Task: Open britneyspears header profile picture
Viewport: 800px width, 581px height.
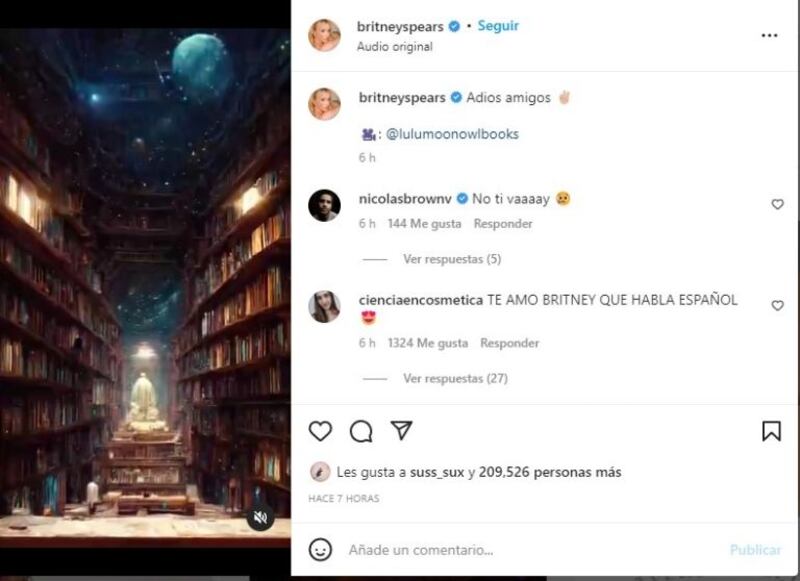Action: click(x=324, y=35)
